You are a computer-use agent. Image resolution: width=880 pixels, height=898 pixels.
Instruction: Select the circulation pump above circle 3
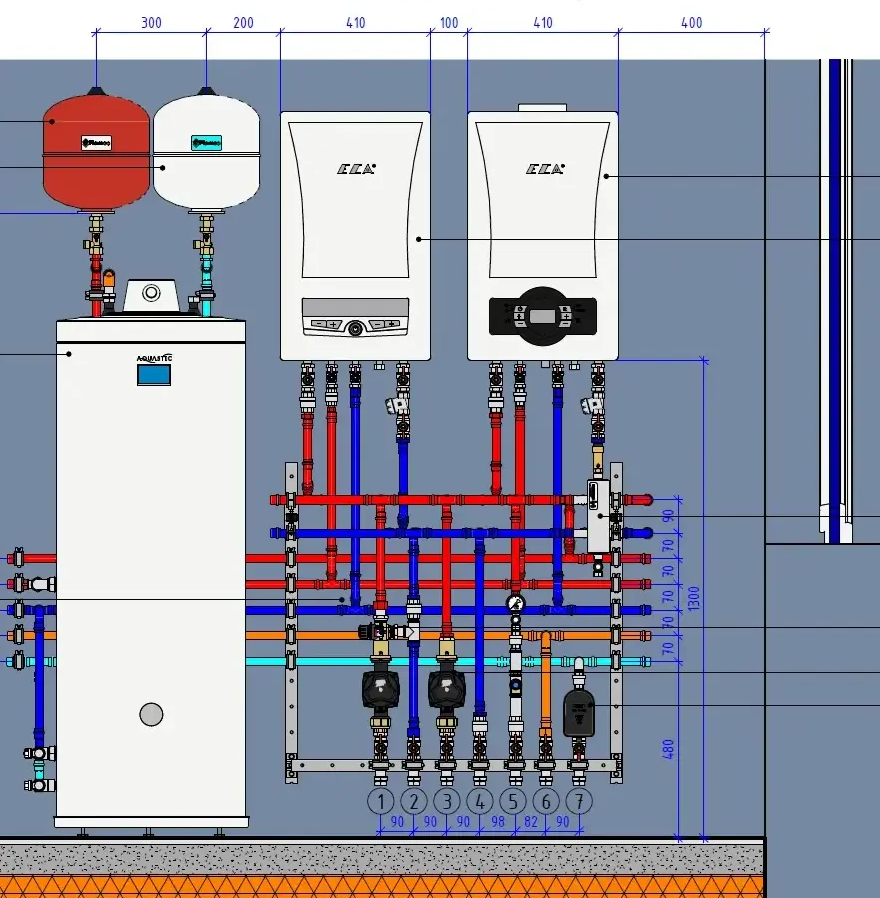(447, 689)
